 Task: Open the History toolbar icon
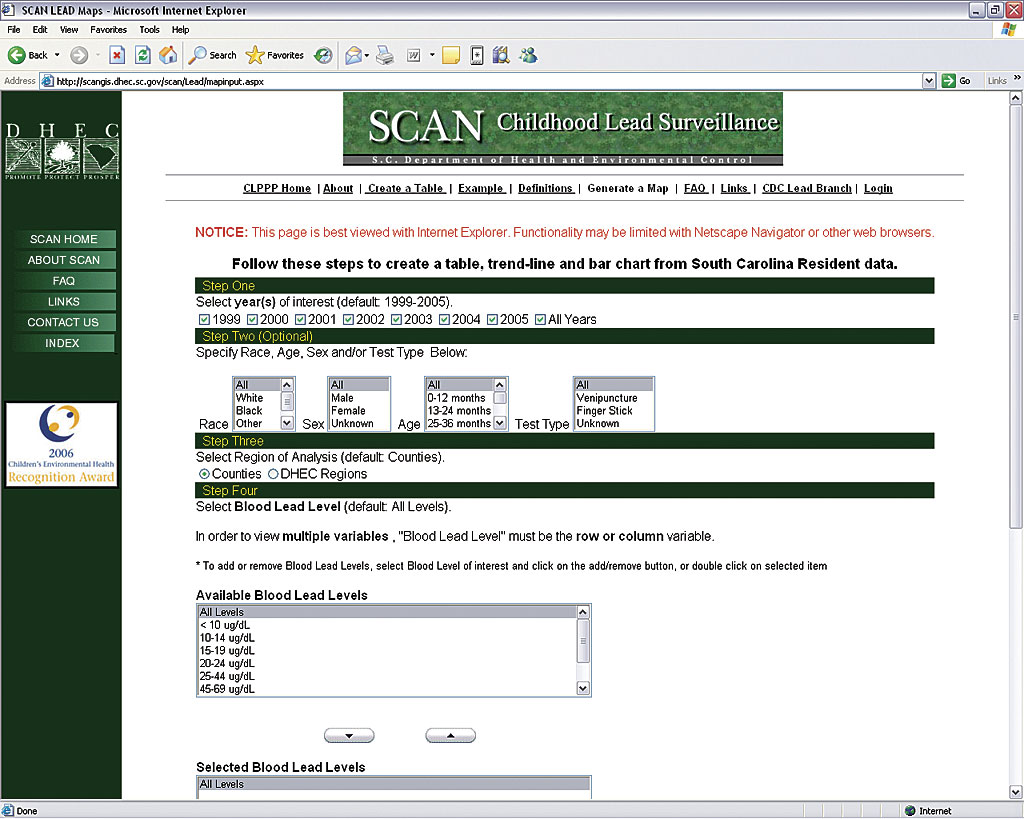tap(323, 56)
